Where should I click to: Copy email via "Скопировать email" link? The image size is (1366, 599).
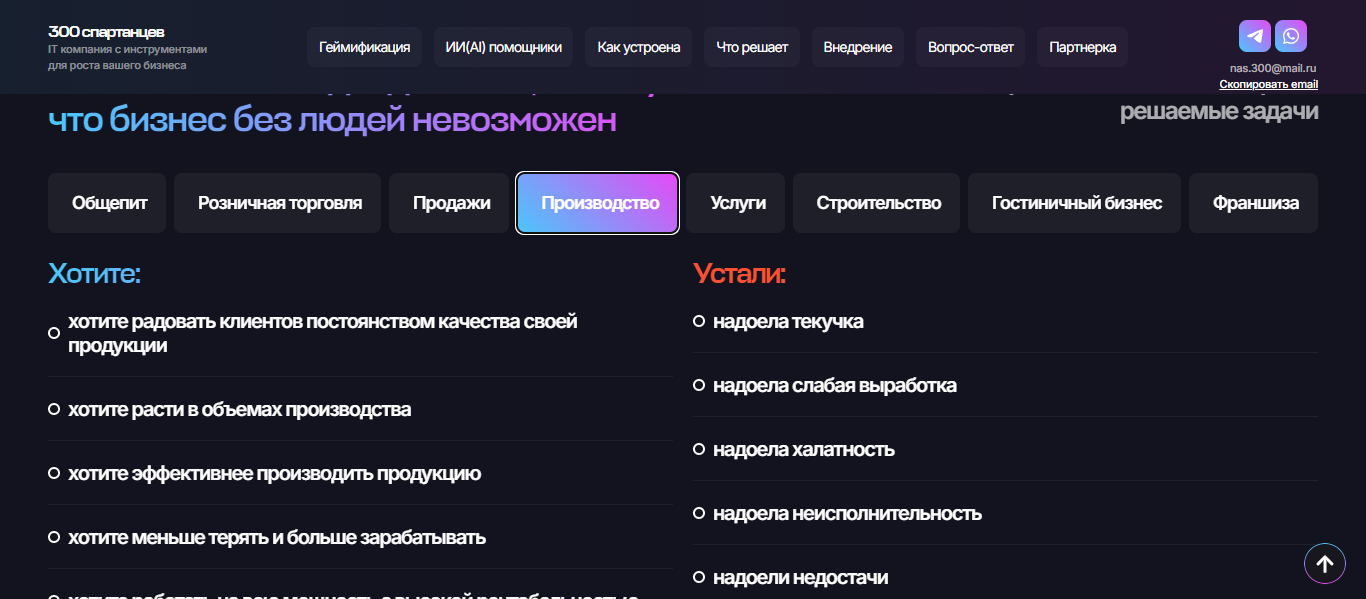point(1268,84)
